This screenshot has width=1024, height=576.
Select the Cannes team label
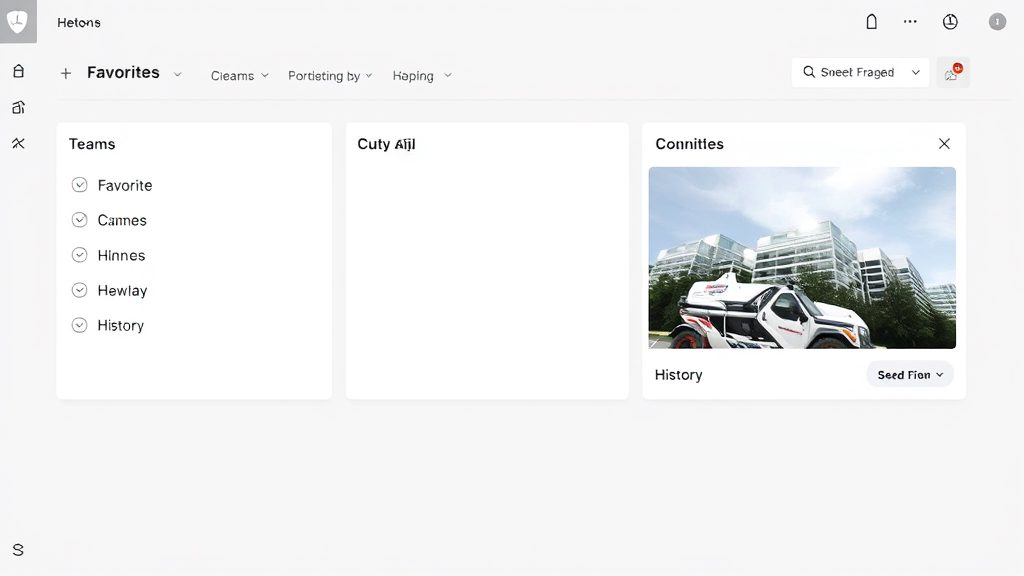point(122,221)
